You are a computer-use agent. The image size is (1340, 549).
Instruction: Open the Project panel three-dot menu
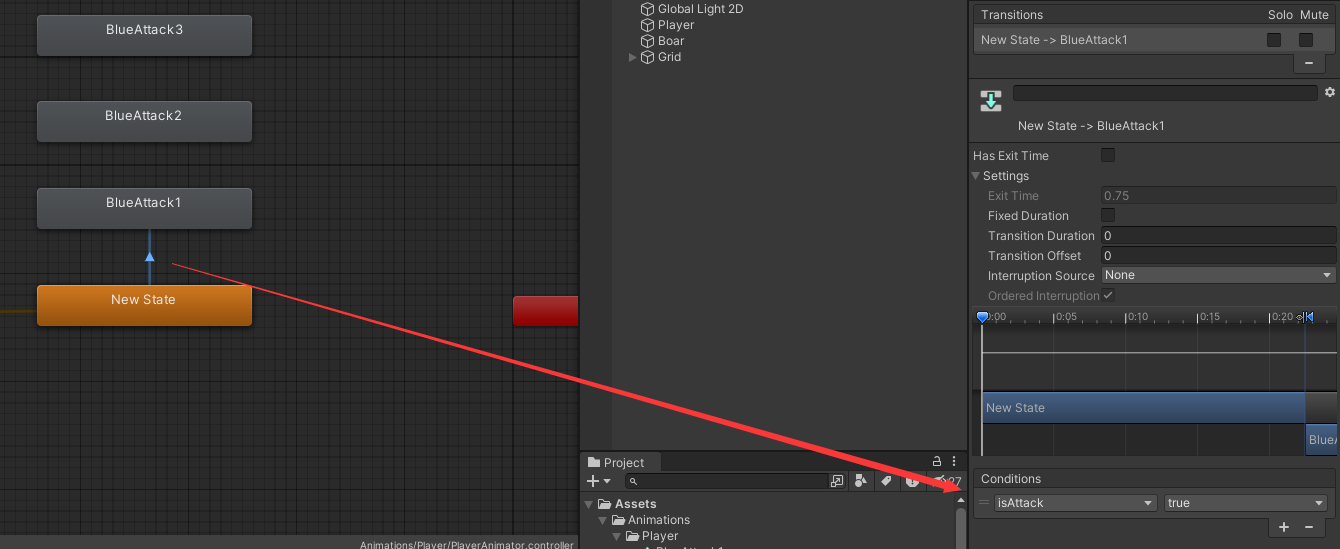pyautogui.click(x=954, y=462)
